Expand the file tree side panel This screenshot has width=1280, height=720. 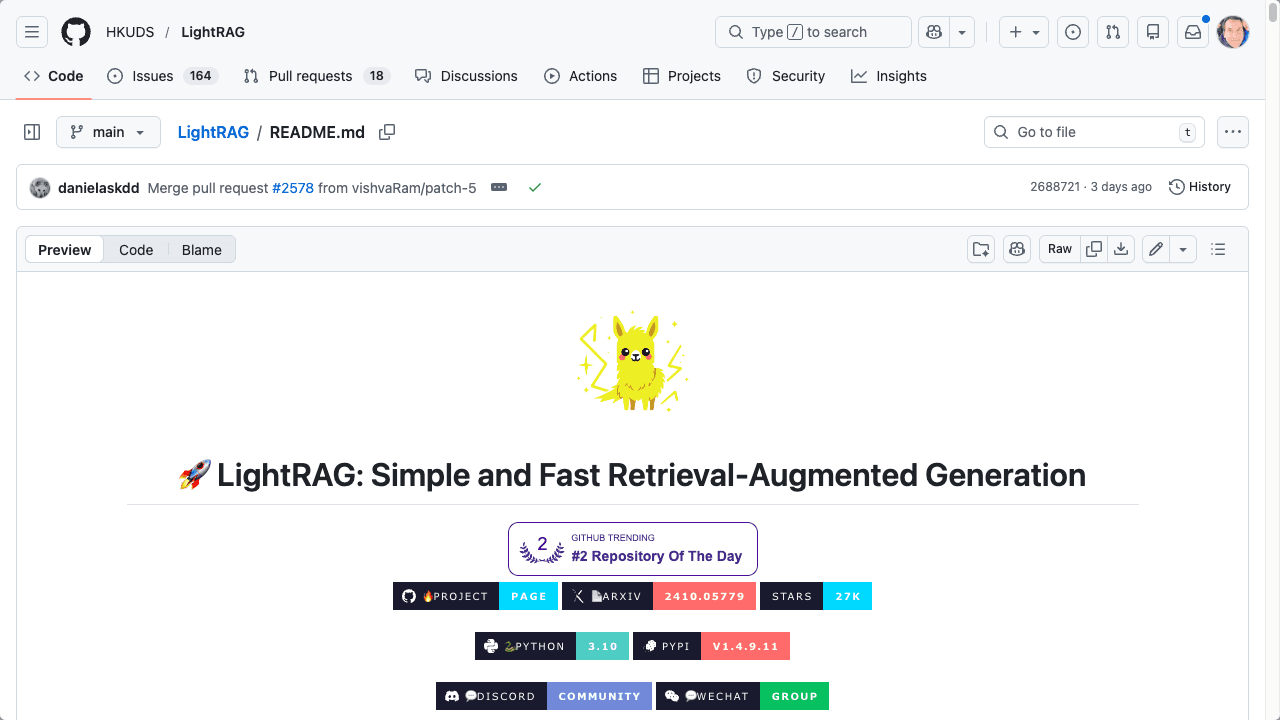click(x=32, y=132)
